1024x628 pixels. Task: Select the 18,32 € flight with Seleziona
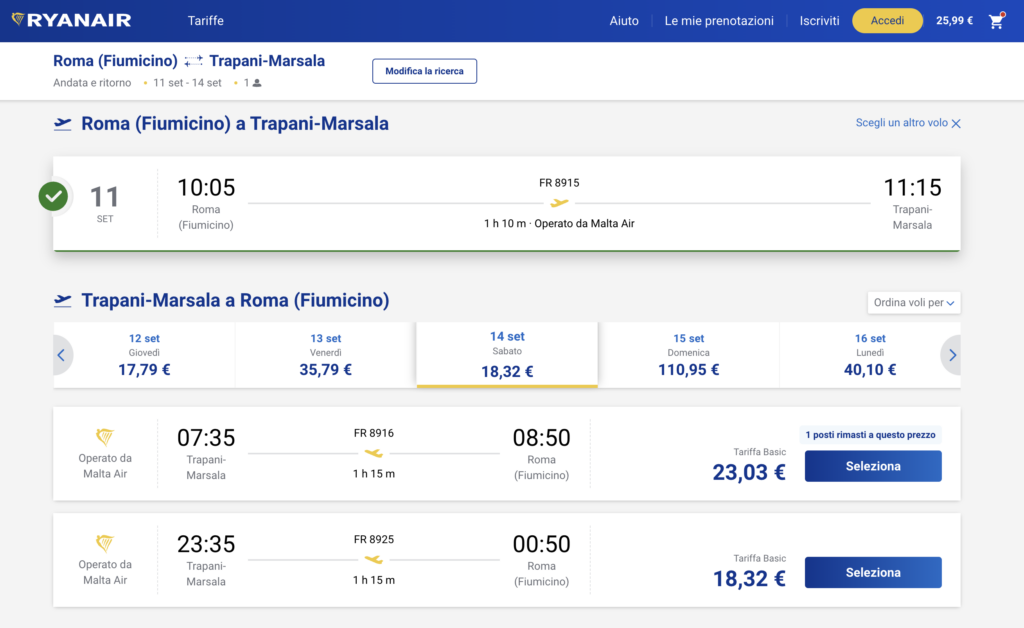click(872, 573)
